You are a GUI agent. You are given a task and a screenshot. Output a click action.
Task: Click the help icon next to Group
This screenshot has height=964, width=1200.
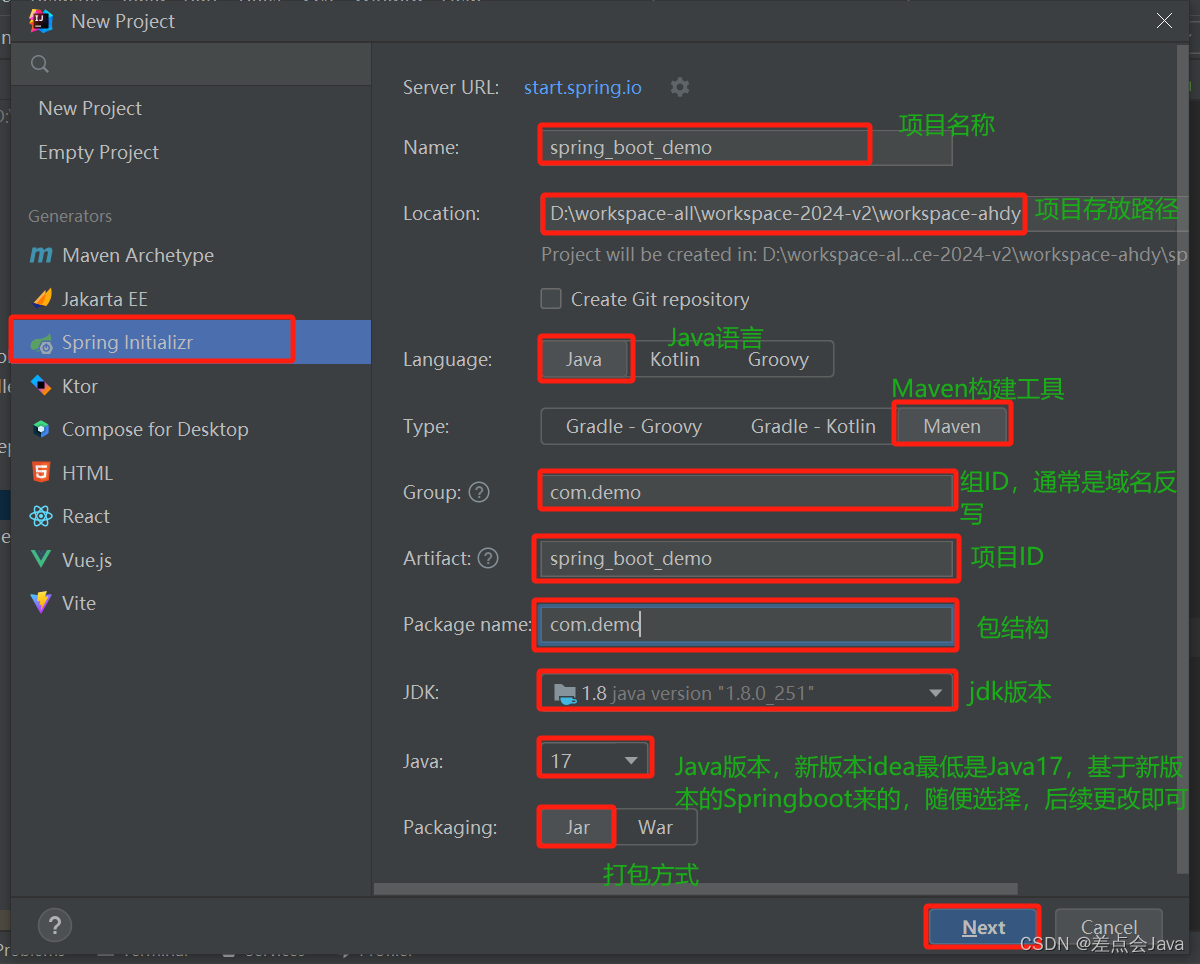(479, 492)
